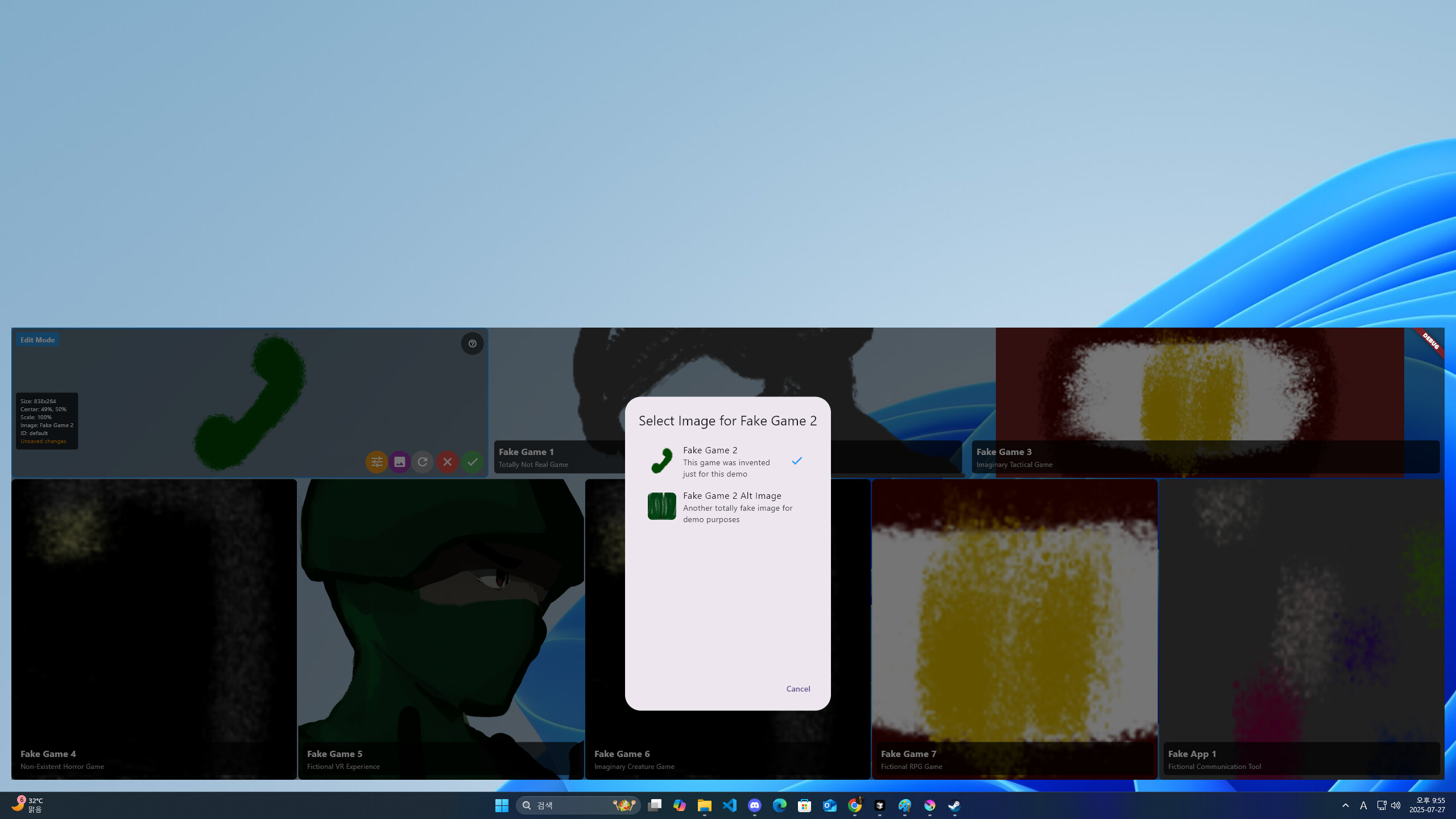This screenshot has height=819, width=1456.
Task: Cancel the image selection dialog
Action: click(x=797, y=689)
